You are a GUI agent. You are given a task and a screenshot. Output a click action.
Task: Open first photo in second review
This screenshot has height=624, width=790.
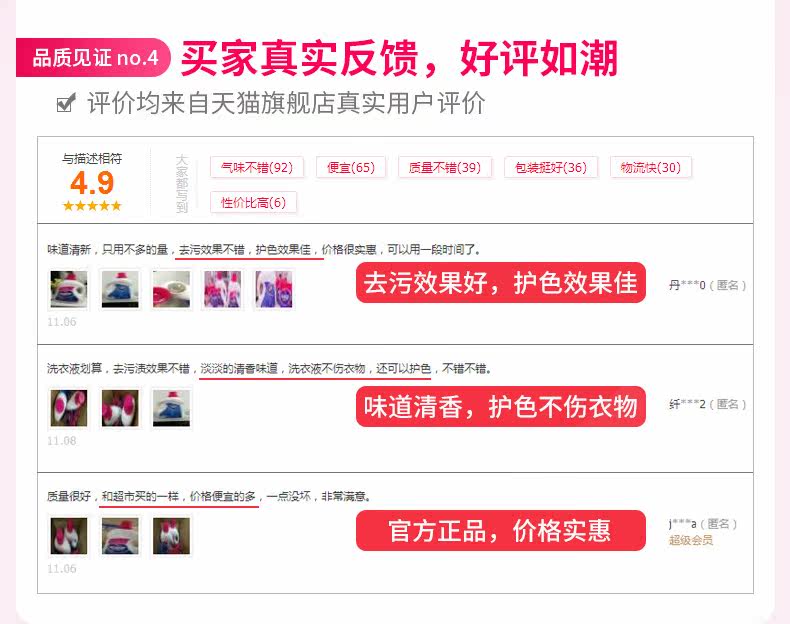coord(69,408)
